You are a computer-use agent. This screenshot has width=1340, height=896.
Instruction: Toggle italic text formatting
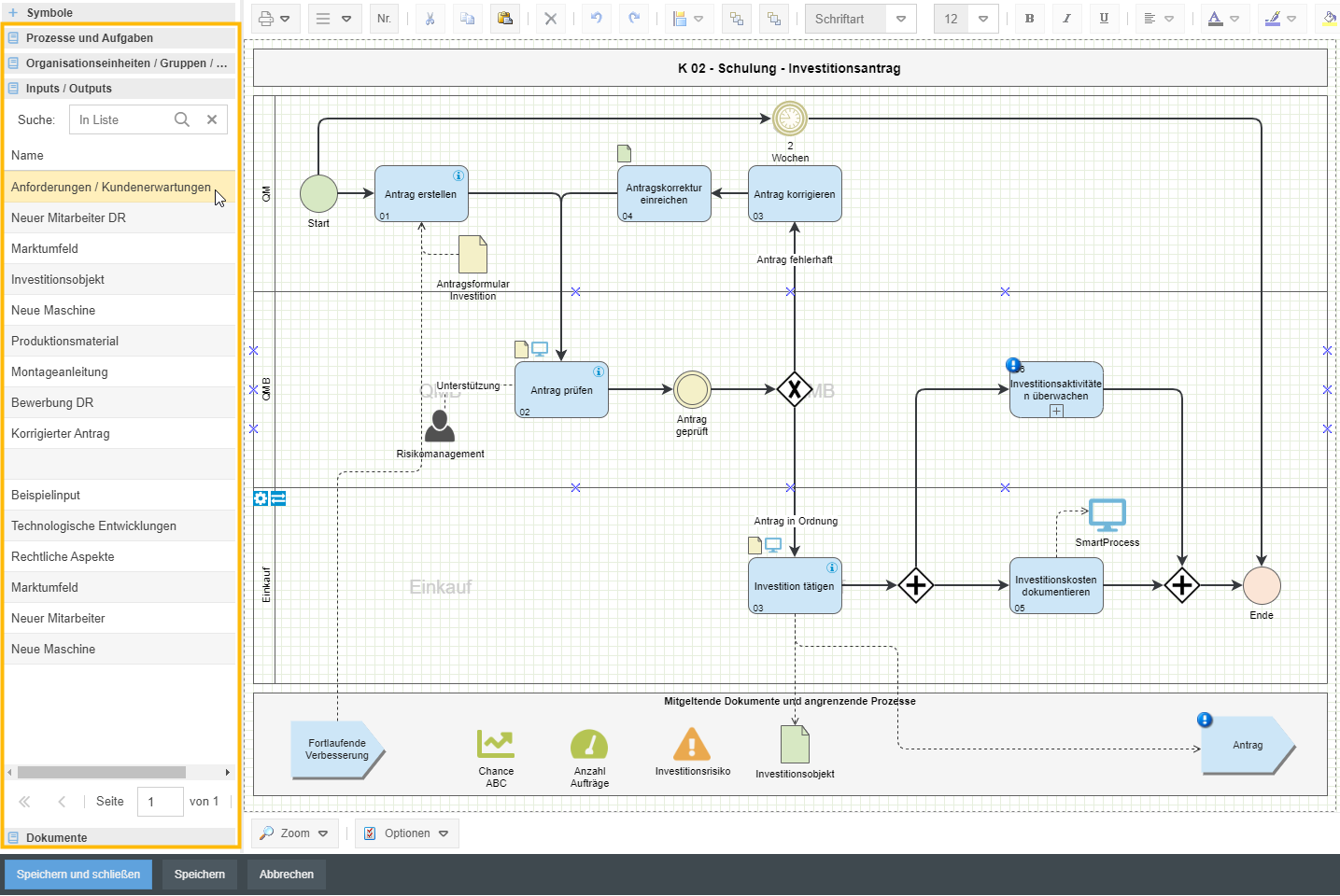pos(1066,19)
